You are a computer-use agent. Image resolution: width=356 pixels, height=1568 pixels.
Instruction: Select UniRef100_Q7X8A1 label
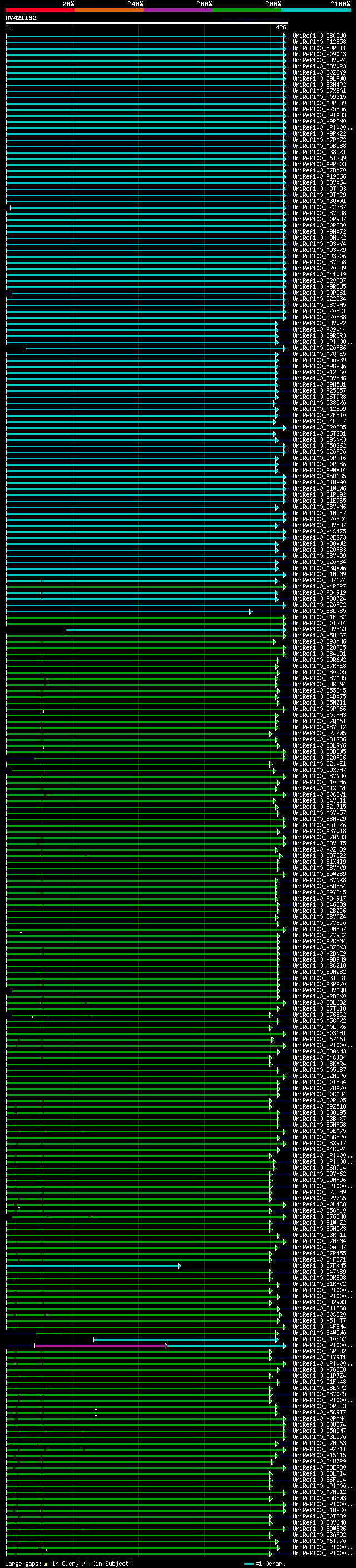click(319, 91)
